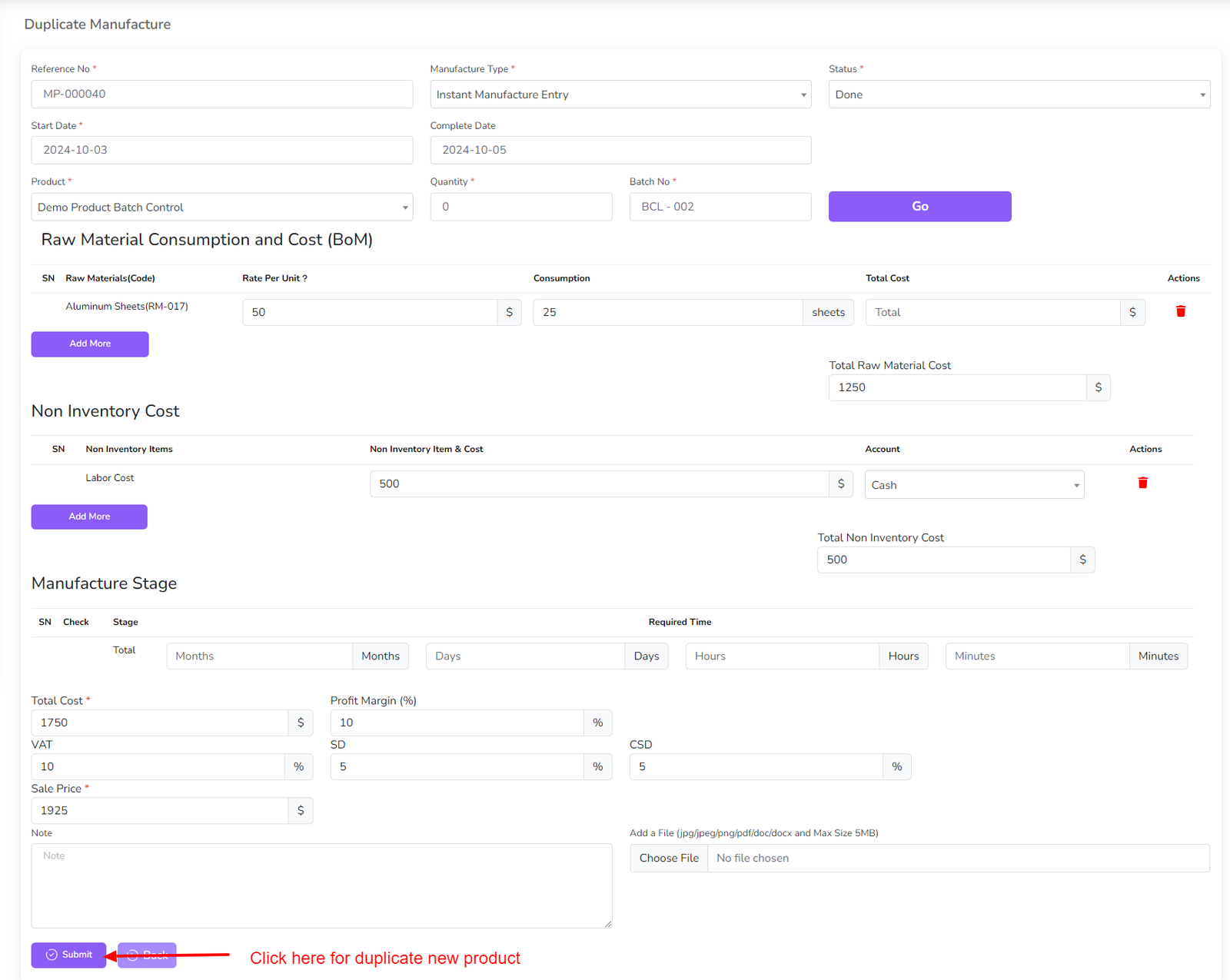Delete the Labor Cost row
The image size is (1230, 980).
click(x=1142, y=483)
